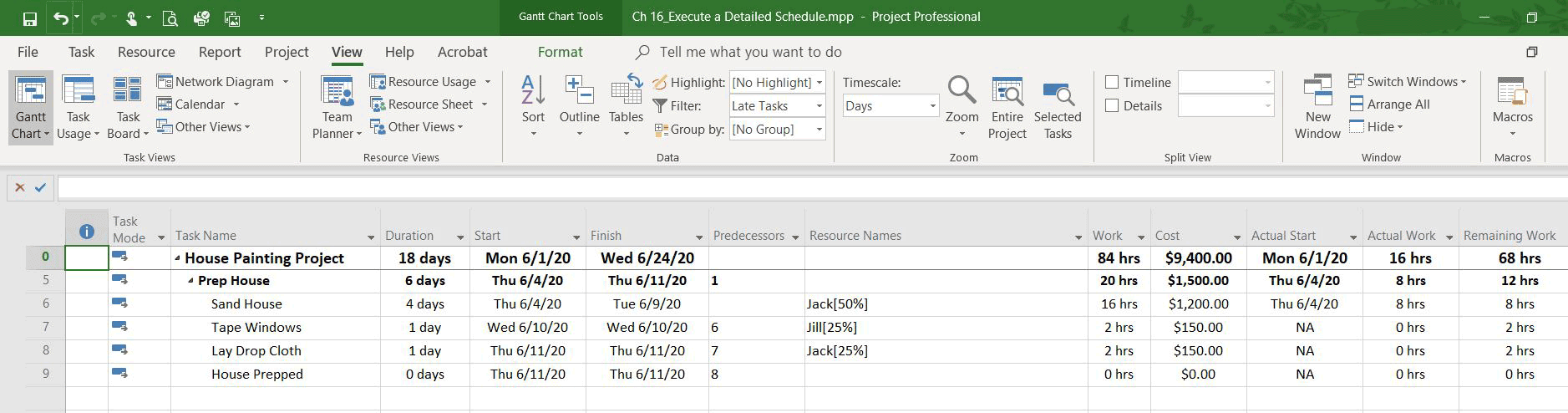Click the Tell me what you want search box
The height and width of the screenshot is (413, 1568).
[x=750, y=52]
